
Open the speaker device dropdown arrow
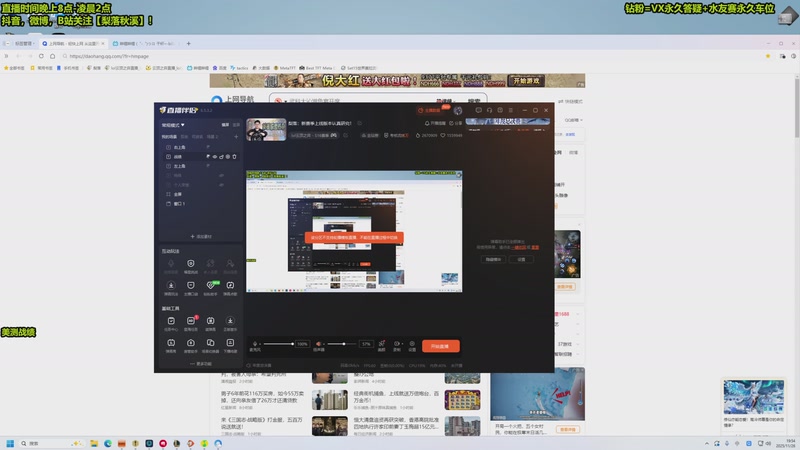point(323,344)
